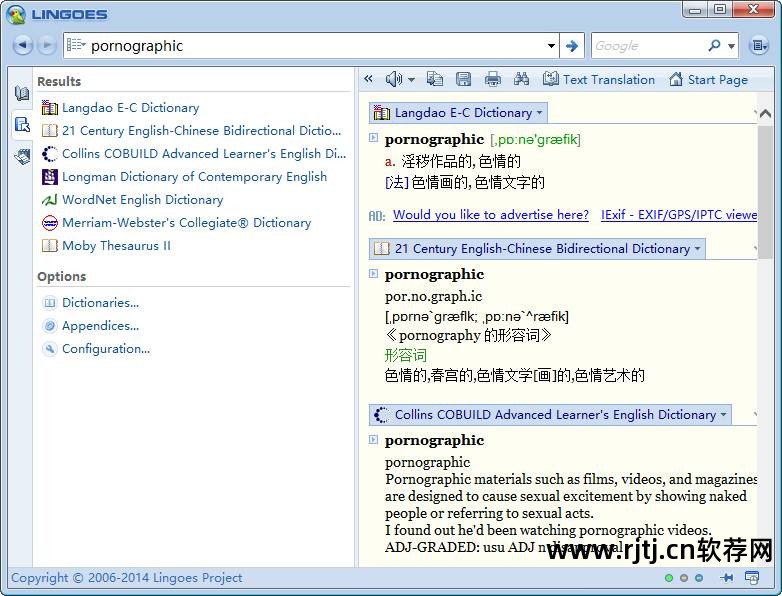Select WordNet English Dictionary result

pyautogui.click(x=143, y=199)
